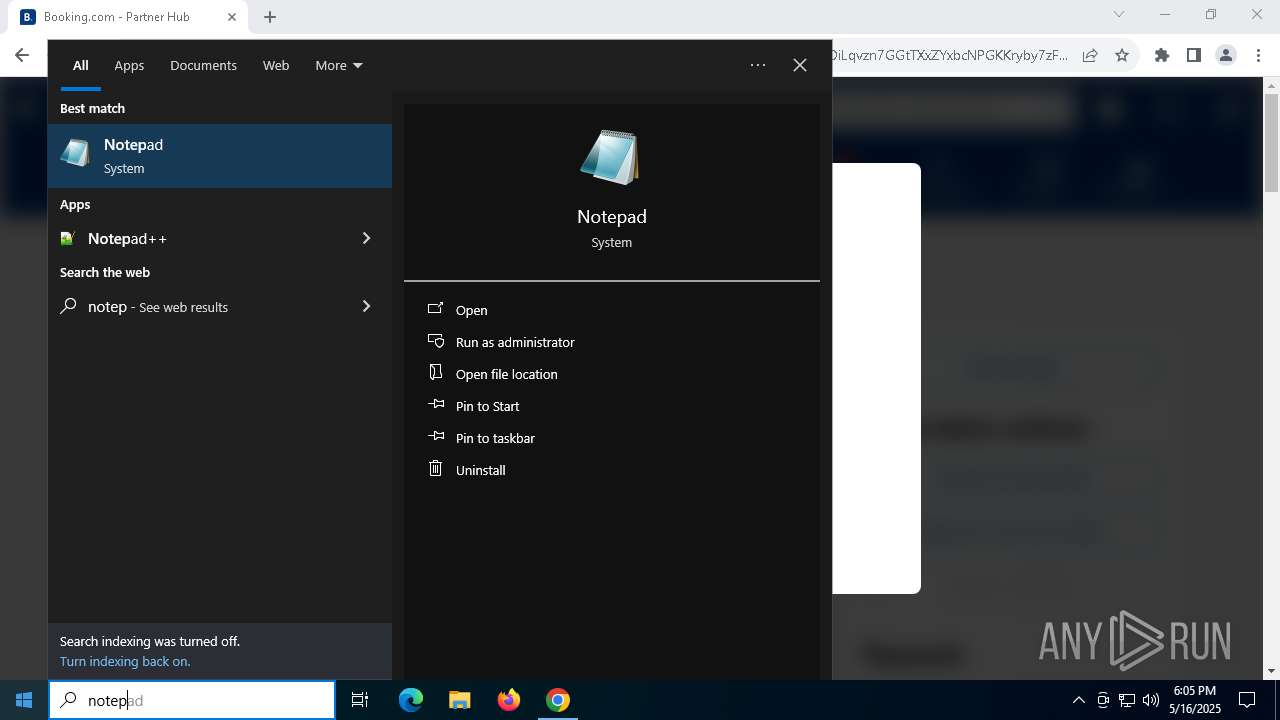The width and height of the screenshot is (1280, 720).
Task: Click the notep See web results entry
Action: [220, 306]
